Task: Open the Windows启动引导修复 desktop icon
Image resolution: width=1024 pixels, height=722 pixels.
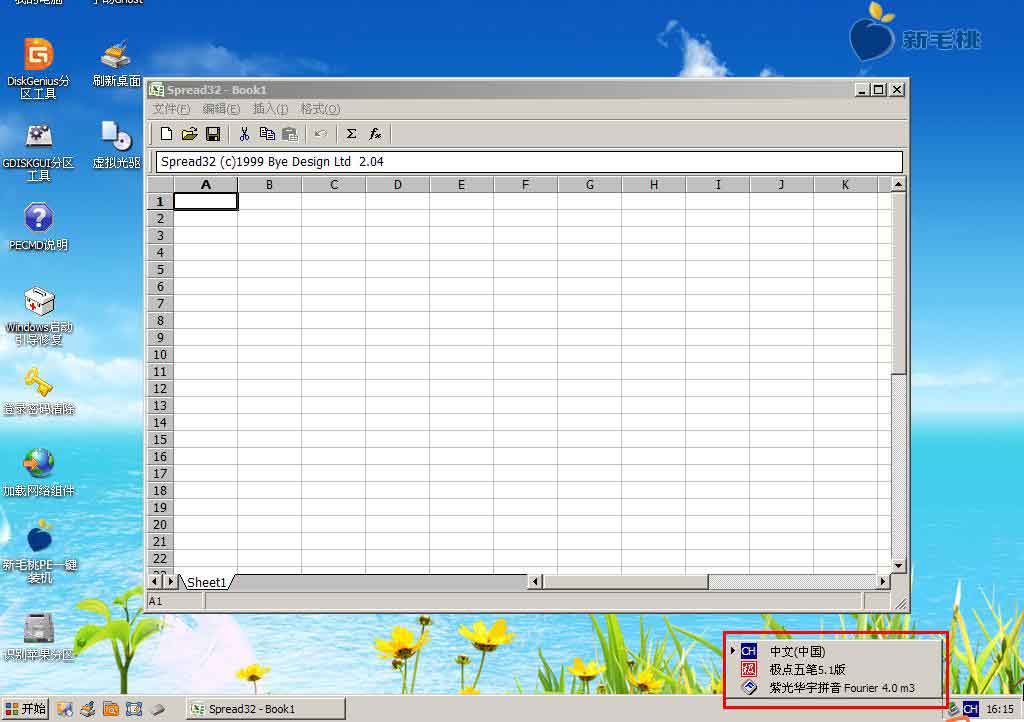Action: 39,316
